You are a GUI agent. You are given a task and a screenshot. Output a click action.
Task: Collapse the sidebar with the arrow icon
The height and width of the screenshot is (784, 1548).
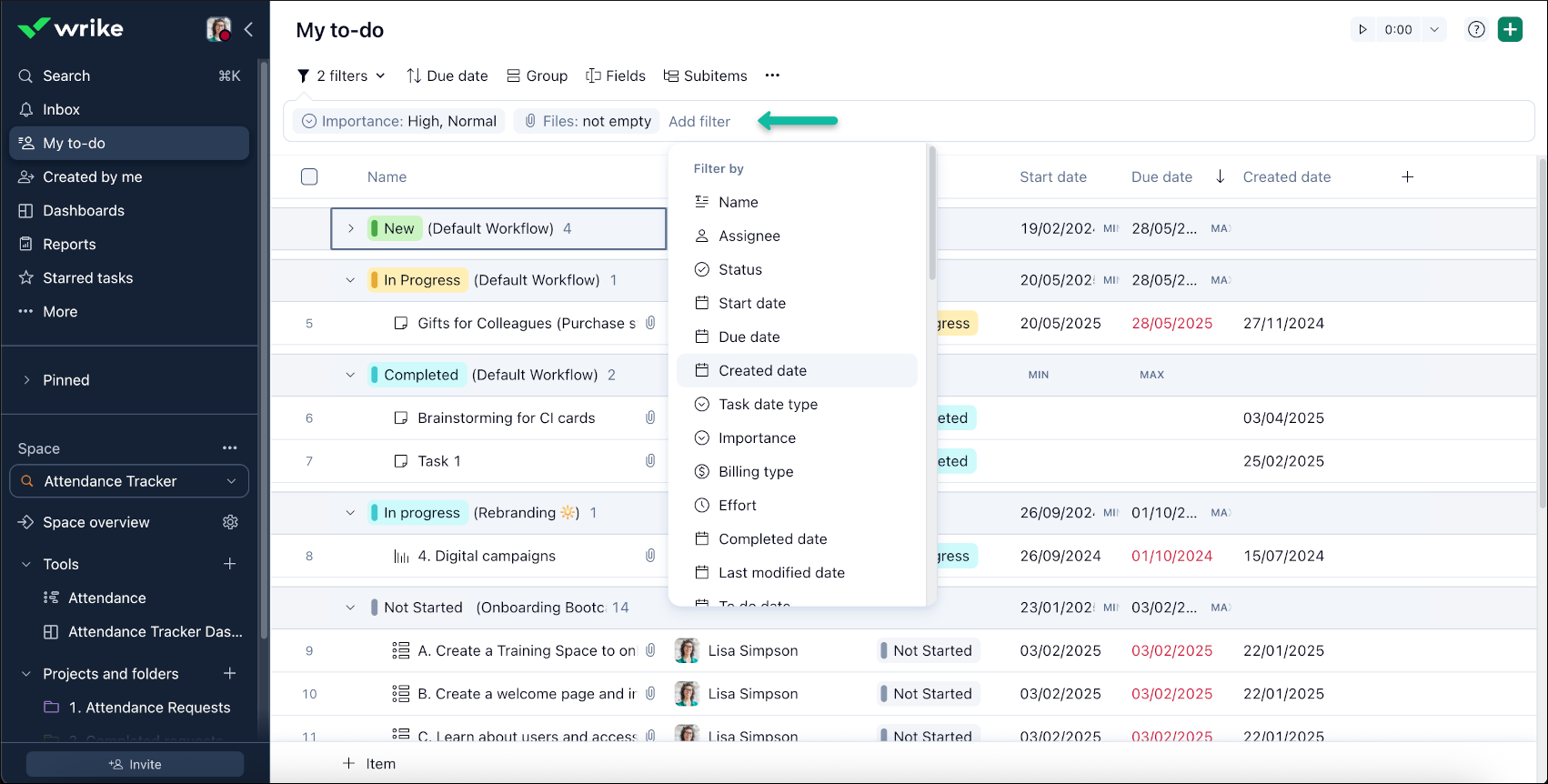(x=248, y=29)
